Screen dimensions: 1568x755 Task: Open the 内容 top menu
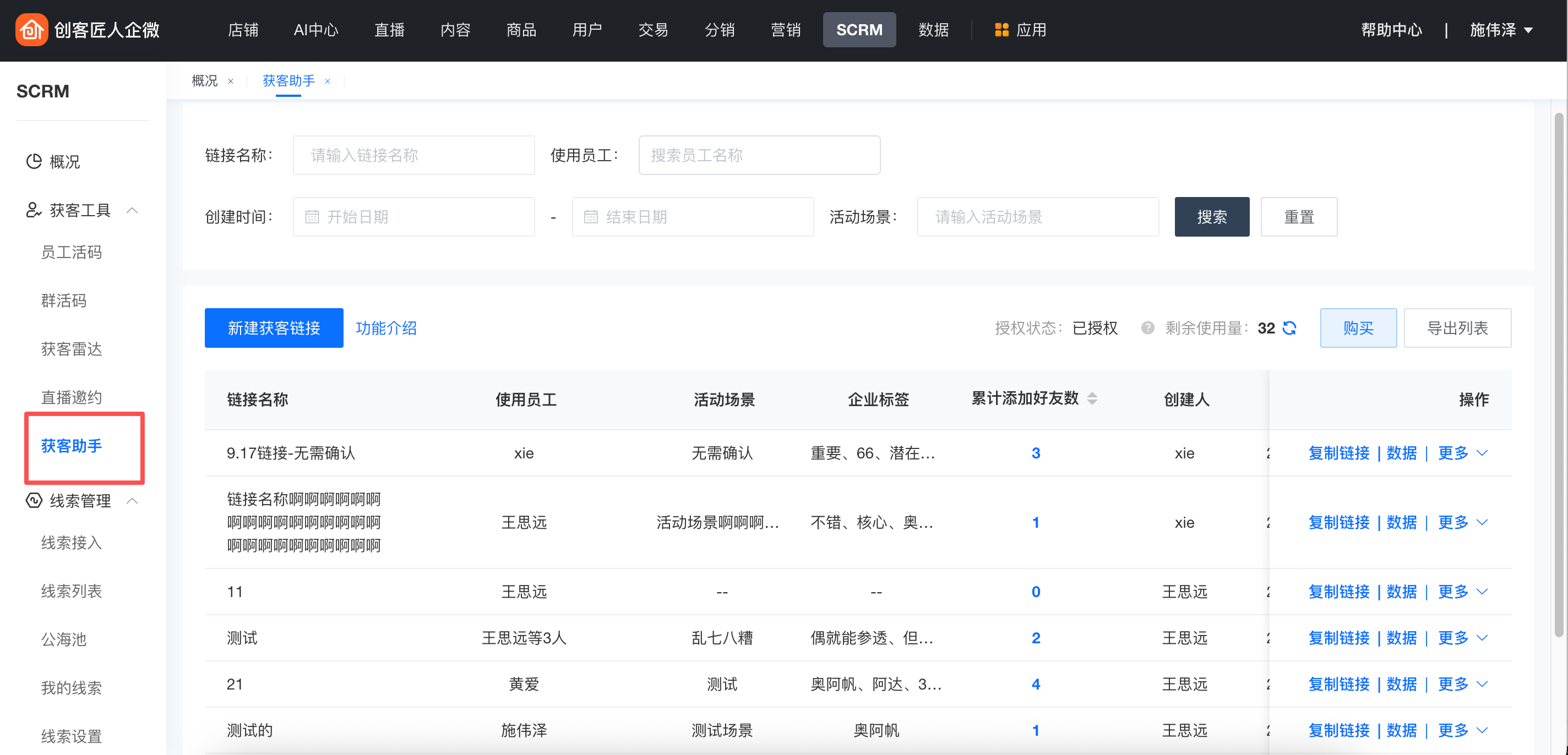click(455, 30)
